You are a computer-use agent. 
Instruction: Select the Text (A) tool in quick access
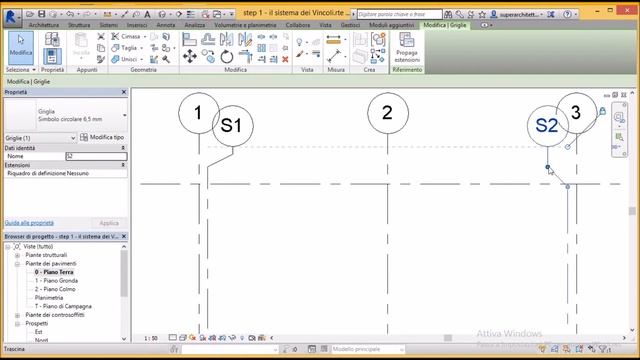pyautogui.click(x=147, y=14)
